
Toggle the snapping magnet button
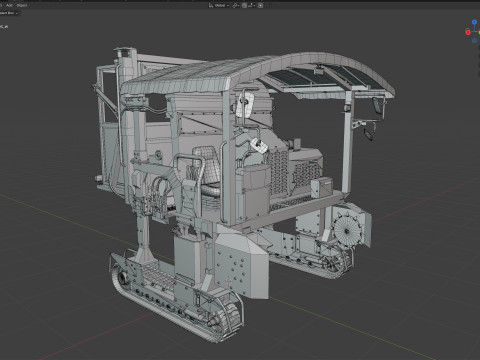(x=244, y=5)
